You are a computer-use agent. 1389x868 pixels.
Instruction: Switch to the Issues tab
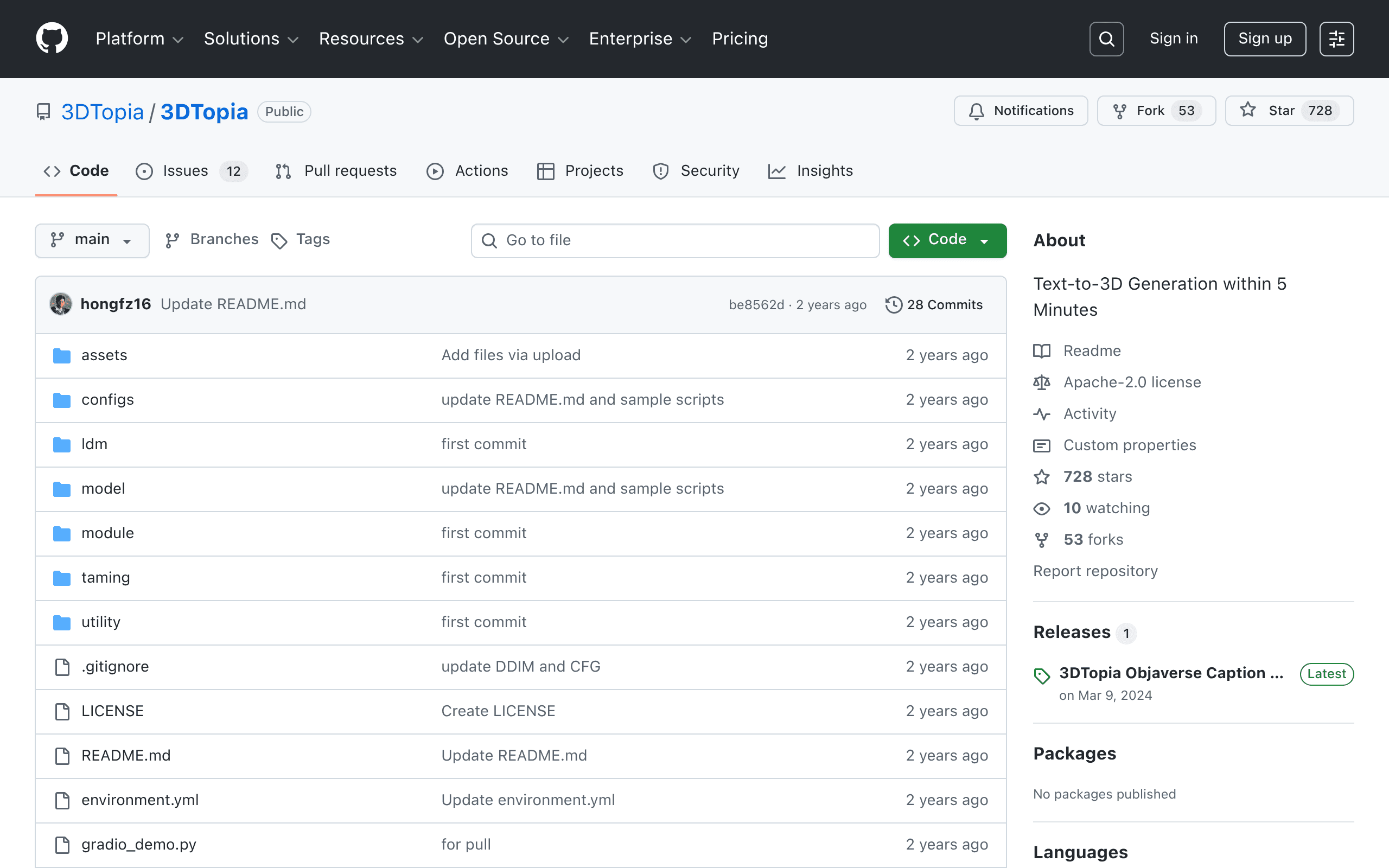(192, 171)
